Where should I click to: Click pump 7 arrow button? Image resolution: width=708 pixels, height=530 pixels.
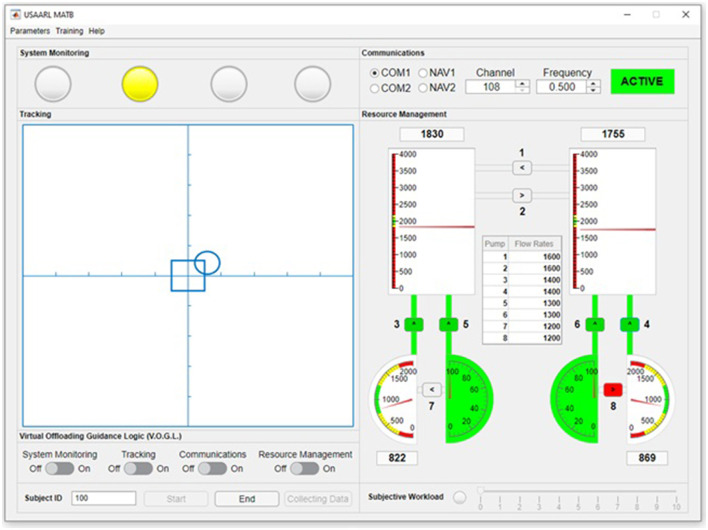[x=432, y=390]
